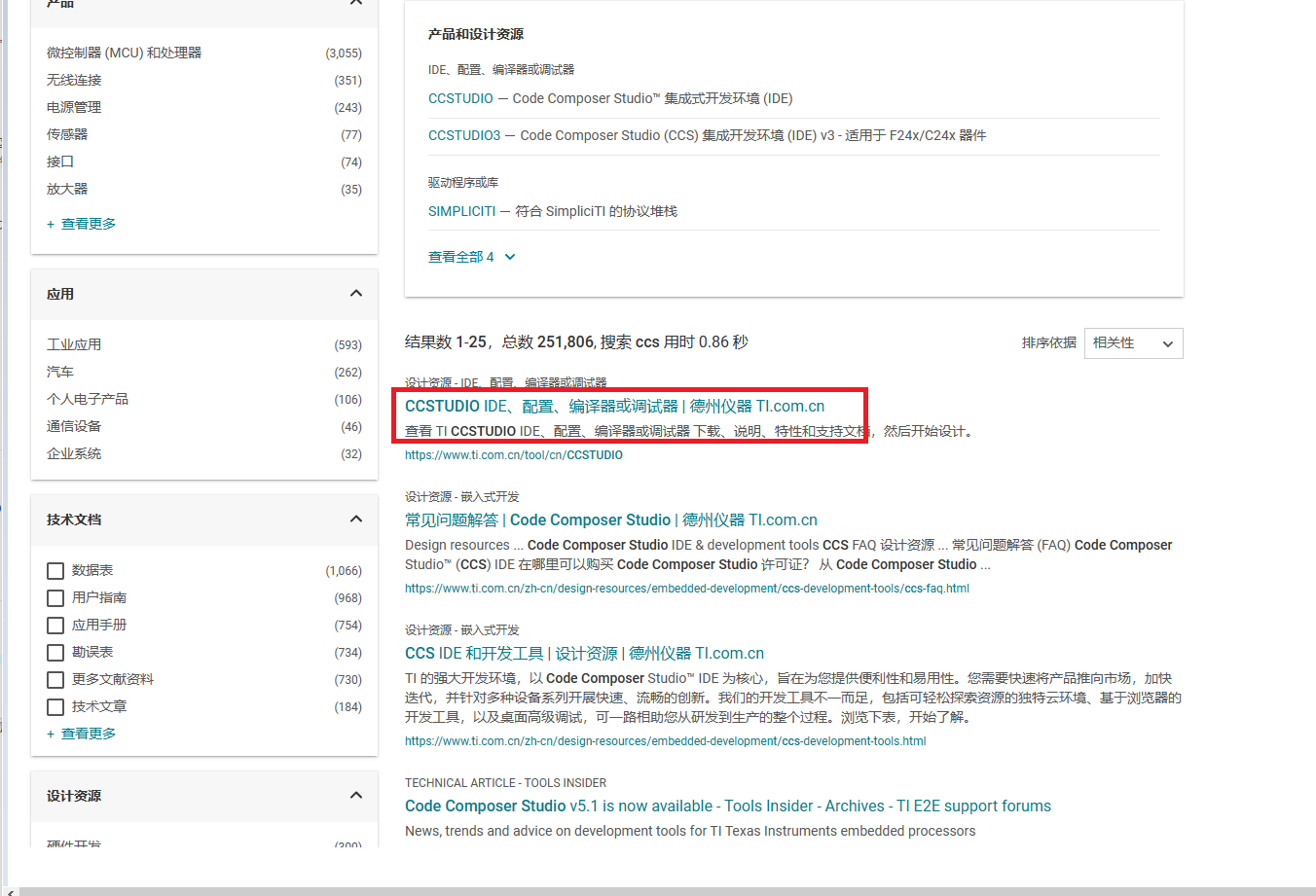The image size is (1316, 896).
Task: Filter by 接口 product category
Action: (60, 161)
